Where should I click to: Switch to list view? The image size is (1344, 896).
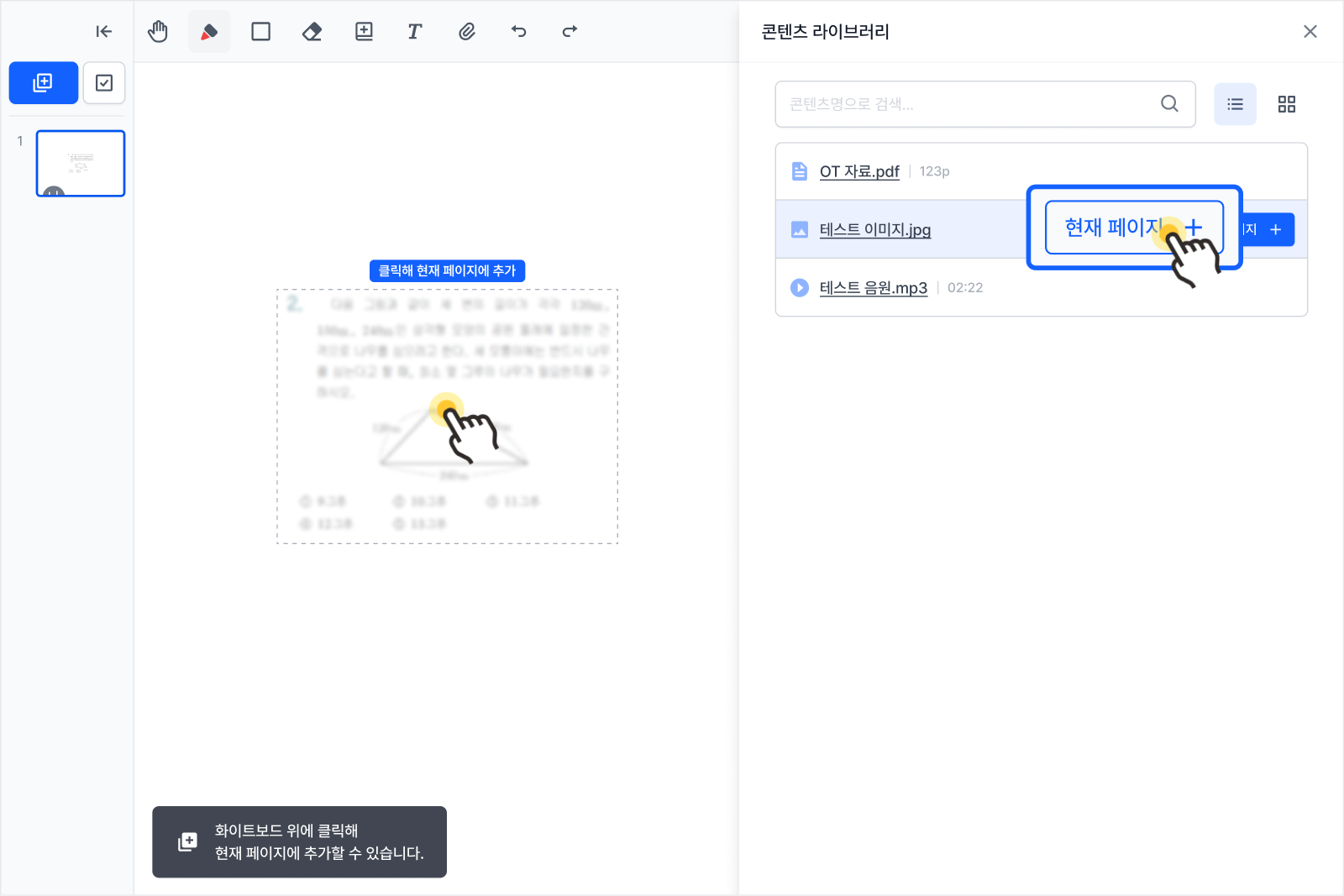tap(1236, 104)
